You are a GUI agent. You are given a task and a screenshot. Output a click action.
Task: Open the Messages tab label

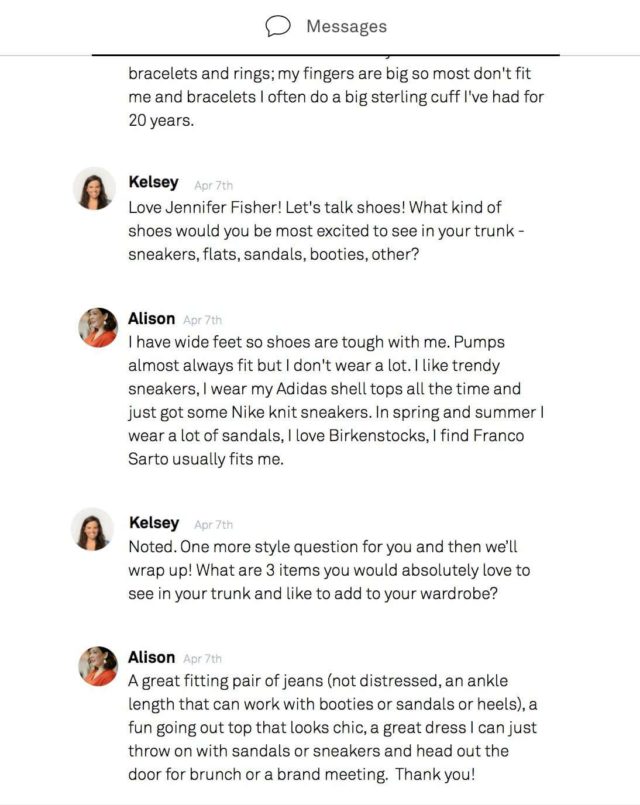click(346, 27)
